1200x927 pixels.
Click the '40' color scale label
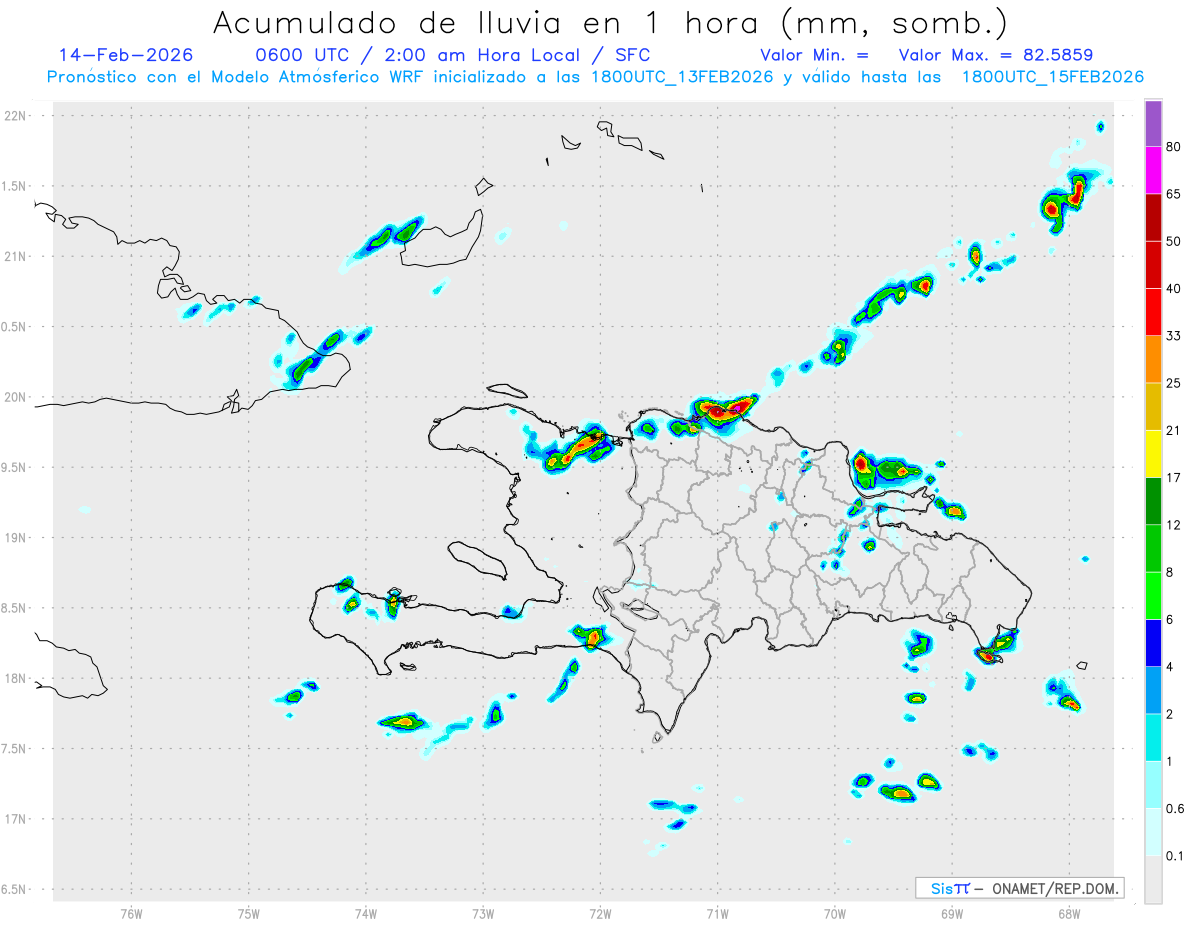(x=1174, y=289)
